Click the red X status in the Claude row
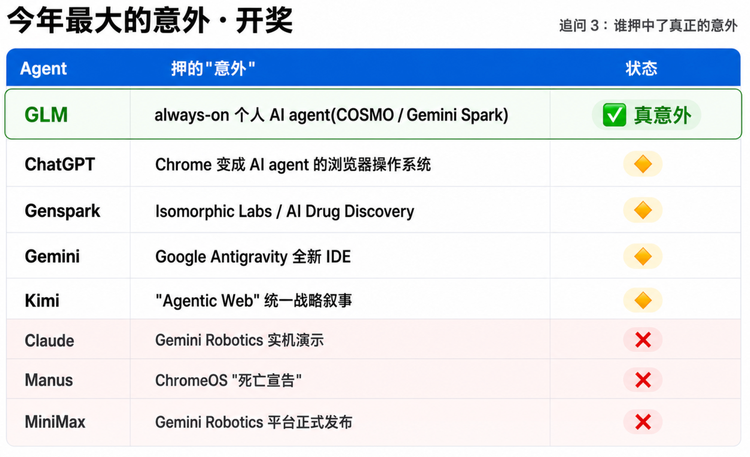This screenshot has width=750, height=457. [643, 340]
